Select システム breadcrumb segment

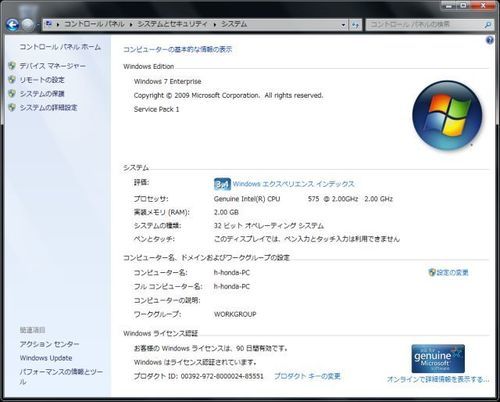pos(234,24)
